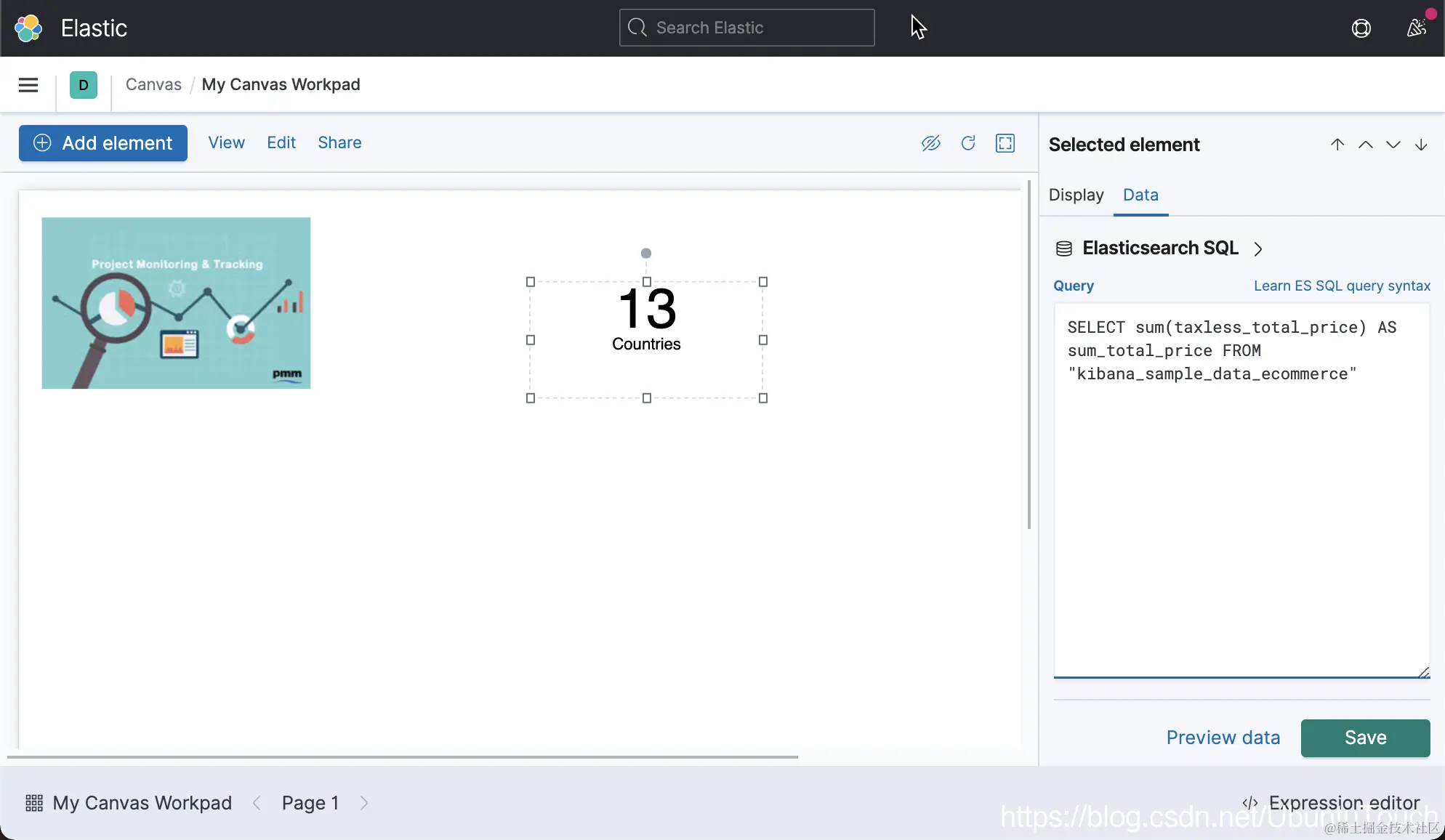Toggle hide edit controls eye icon
This screenshot has height=840, width=1445.
click(x=930, y=143)
